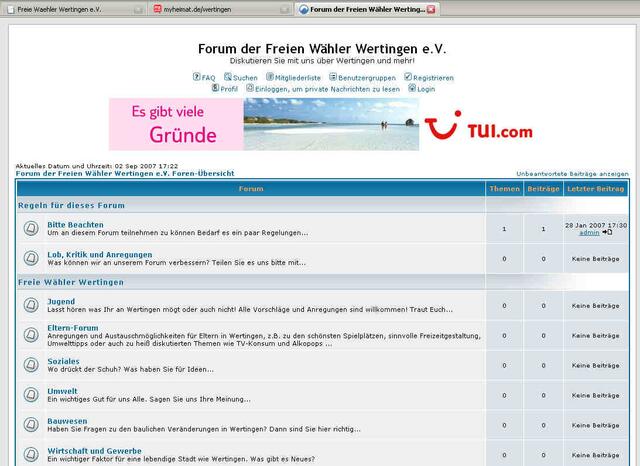Click the admin user link in last post
This screenshot has width=640, height=466.
click(x=589, y=233)
